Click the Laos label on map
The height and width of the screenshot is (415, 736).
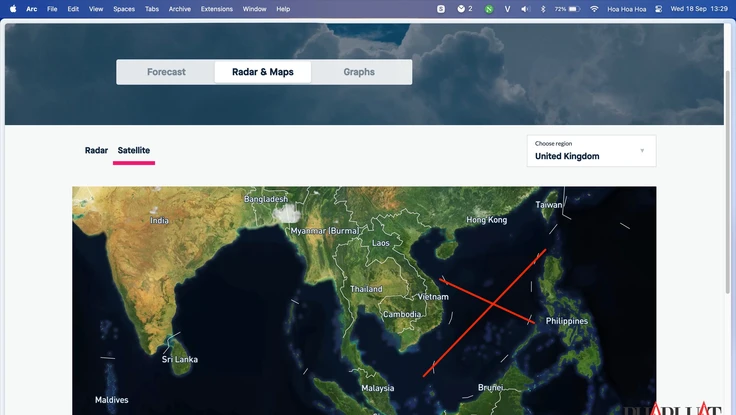[381, 243]
